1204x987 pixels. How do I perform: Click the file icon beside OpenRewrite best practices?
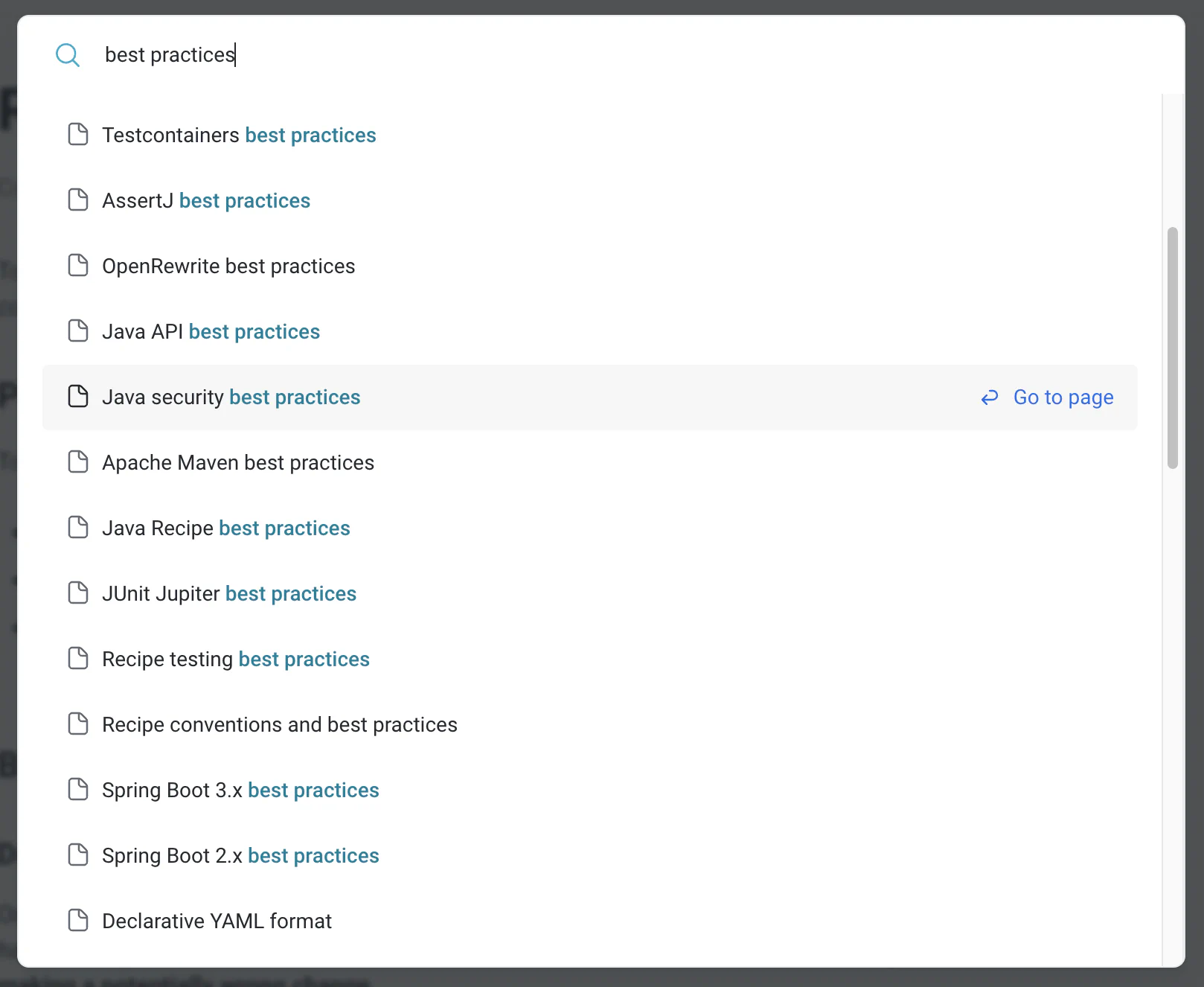point(78,265)
